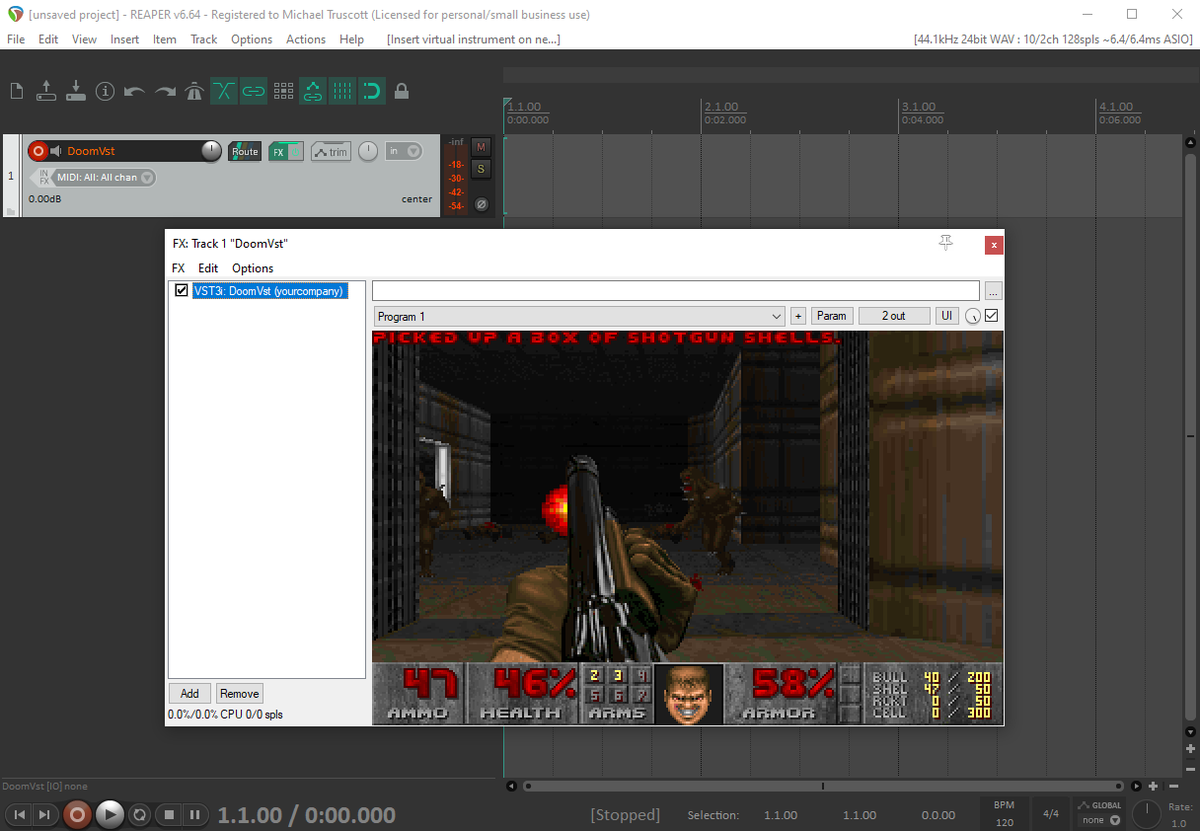Open the Actions menu
Screen dimensions: 1200x831
point(306,39)
